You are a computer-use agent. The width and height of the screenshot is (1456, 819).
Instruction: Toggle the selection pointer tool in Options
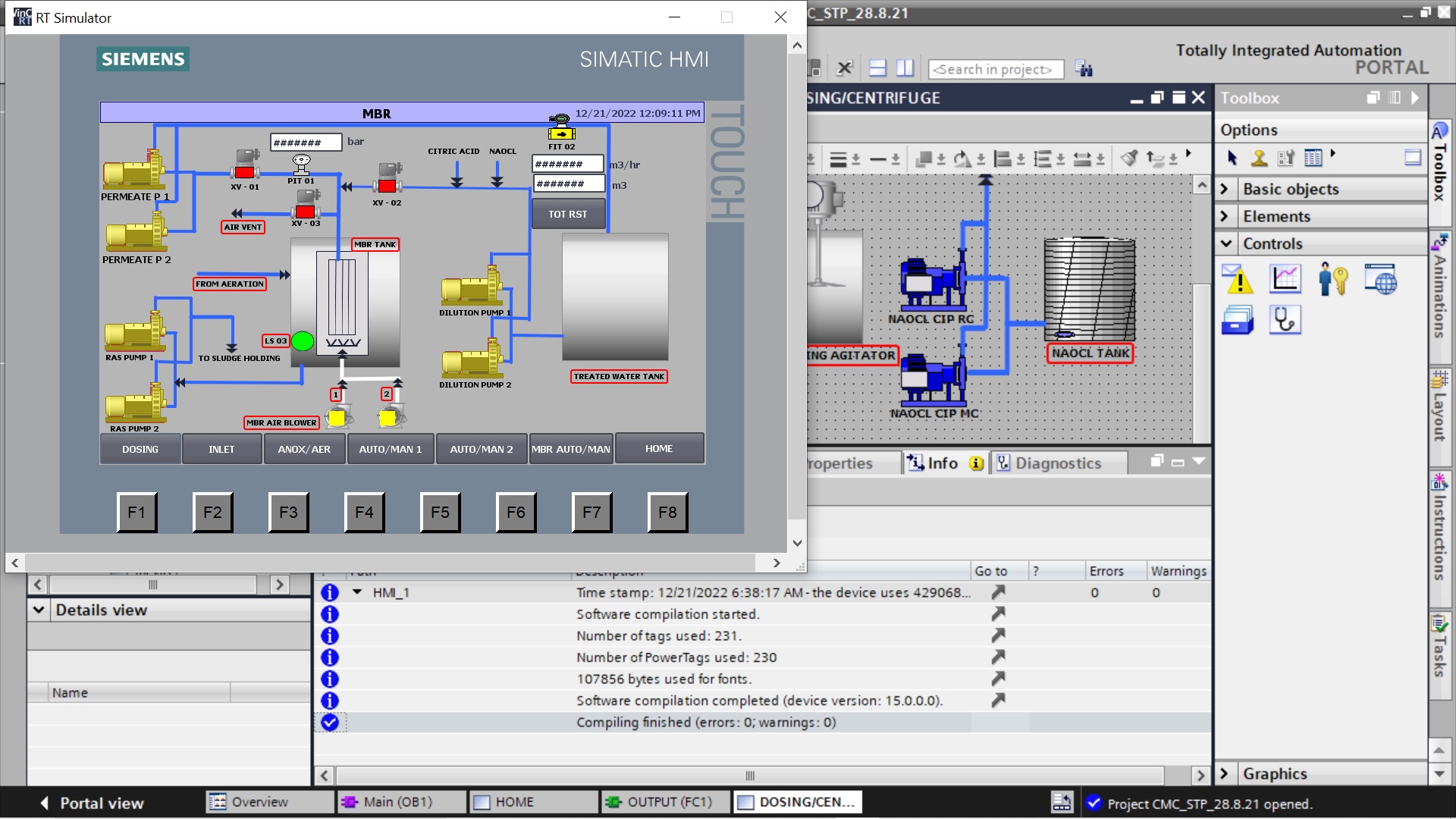1232,158
